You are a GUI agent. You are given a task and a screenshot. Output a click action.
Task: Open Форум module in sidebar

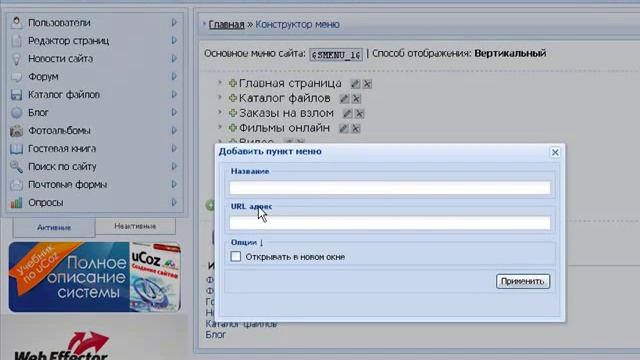pos(43,77)
